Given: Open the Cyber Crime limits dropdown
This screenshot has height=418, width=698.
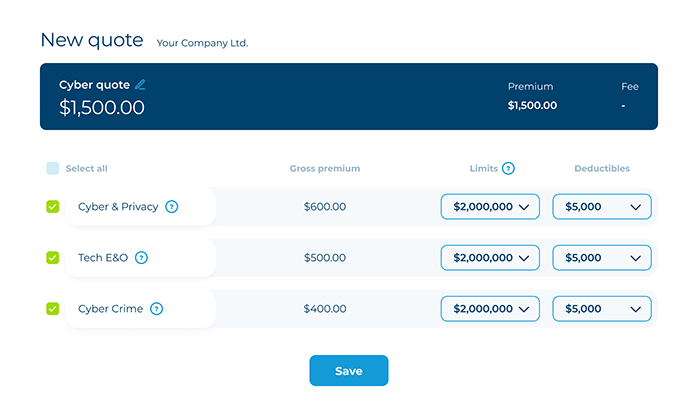Looking at the screenshot, I should click(490, 308).
